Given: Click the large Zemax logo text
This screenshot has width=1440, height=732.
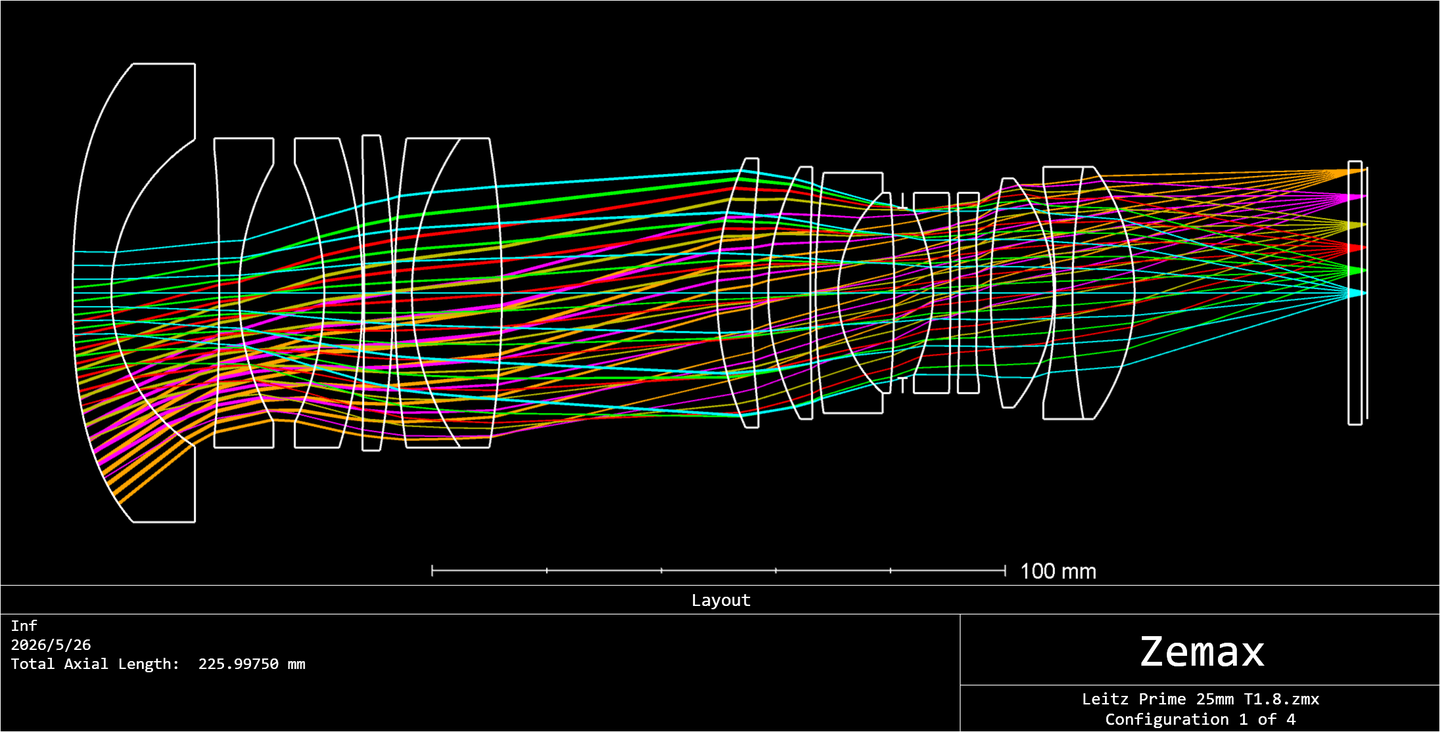Looking at the screenshot, I should [x=1202, y=651].
